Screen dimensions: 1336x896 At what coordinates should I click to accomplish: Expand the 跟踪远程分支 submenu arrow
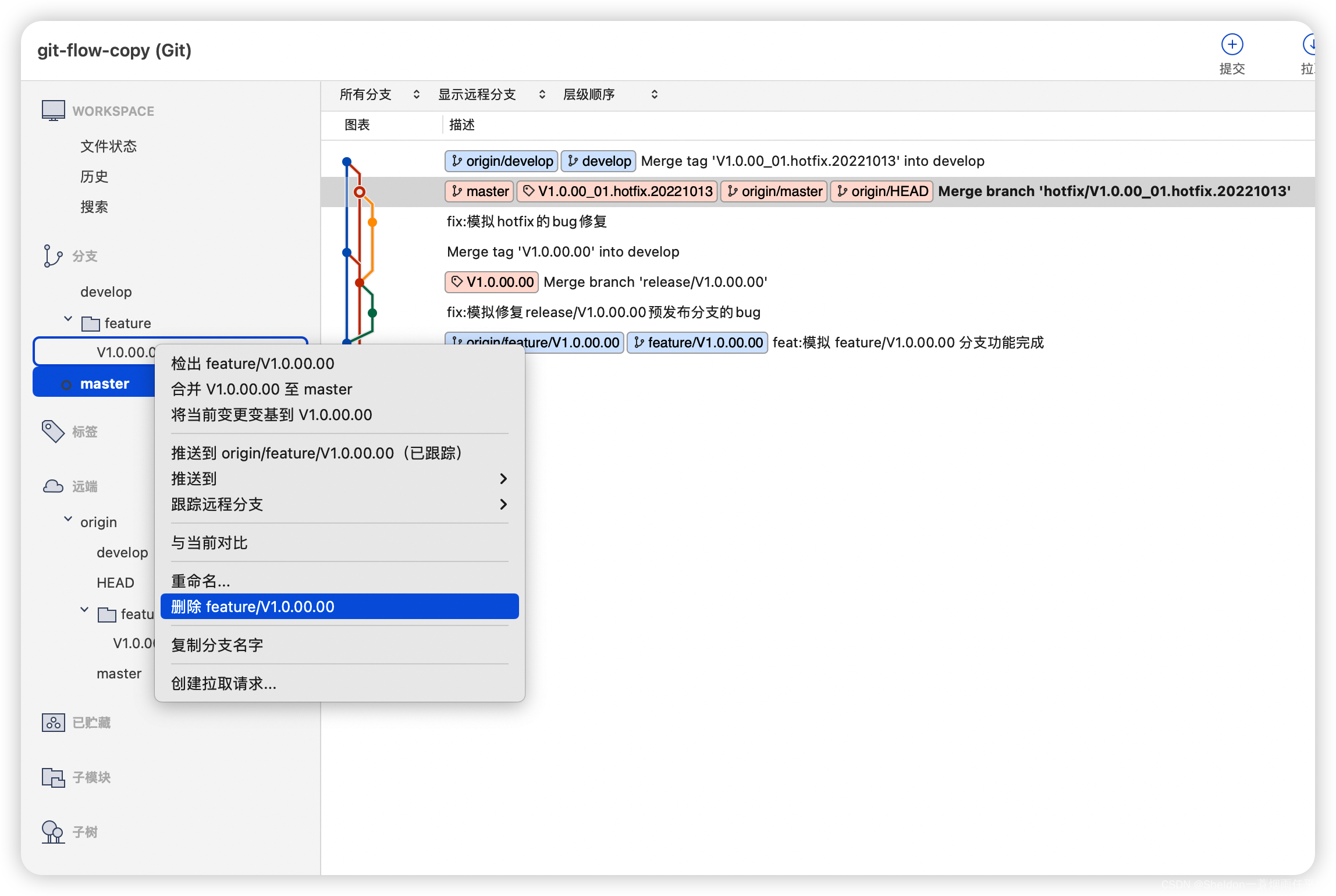[x=503, y=504]
